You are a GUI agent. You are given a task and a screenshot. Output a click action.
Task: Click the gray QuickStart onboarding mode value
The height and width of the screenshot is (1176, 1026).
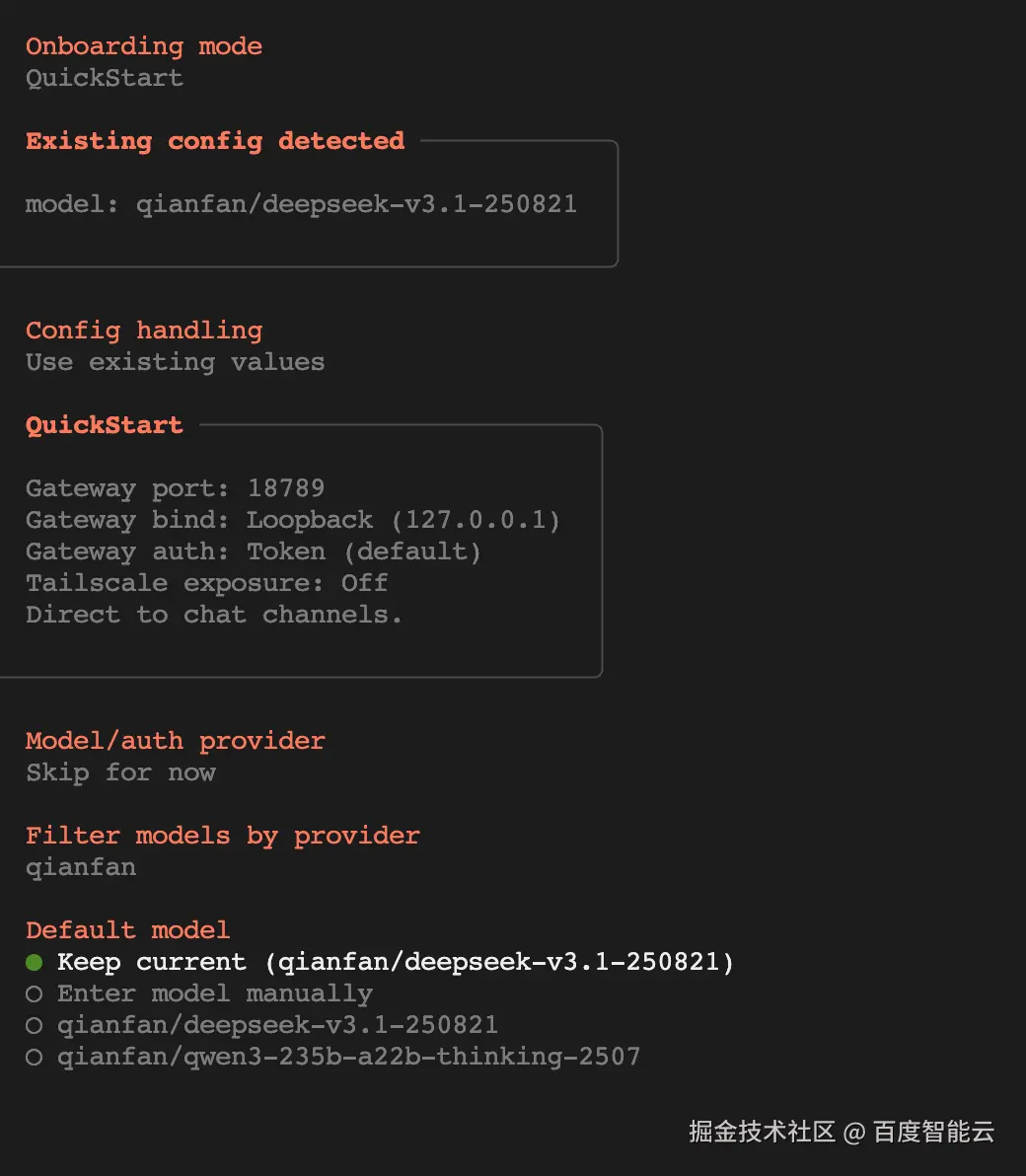[105, 78]
